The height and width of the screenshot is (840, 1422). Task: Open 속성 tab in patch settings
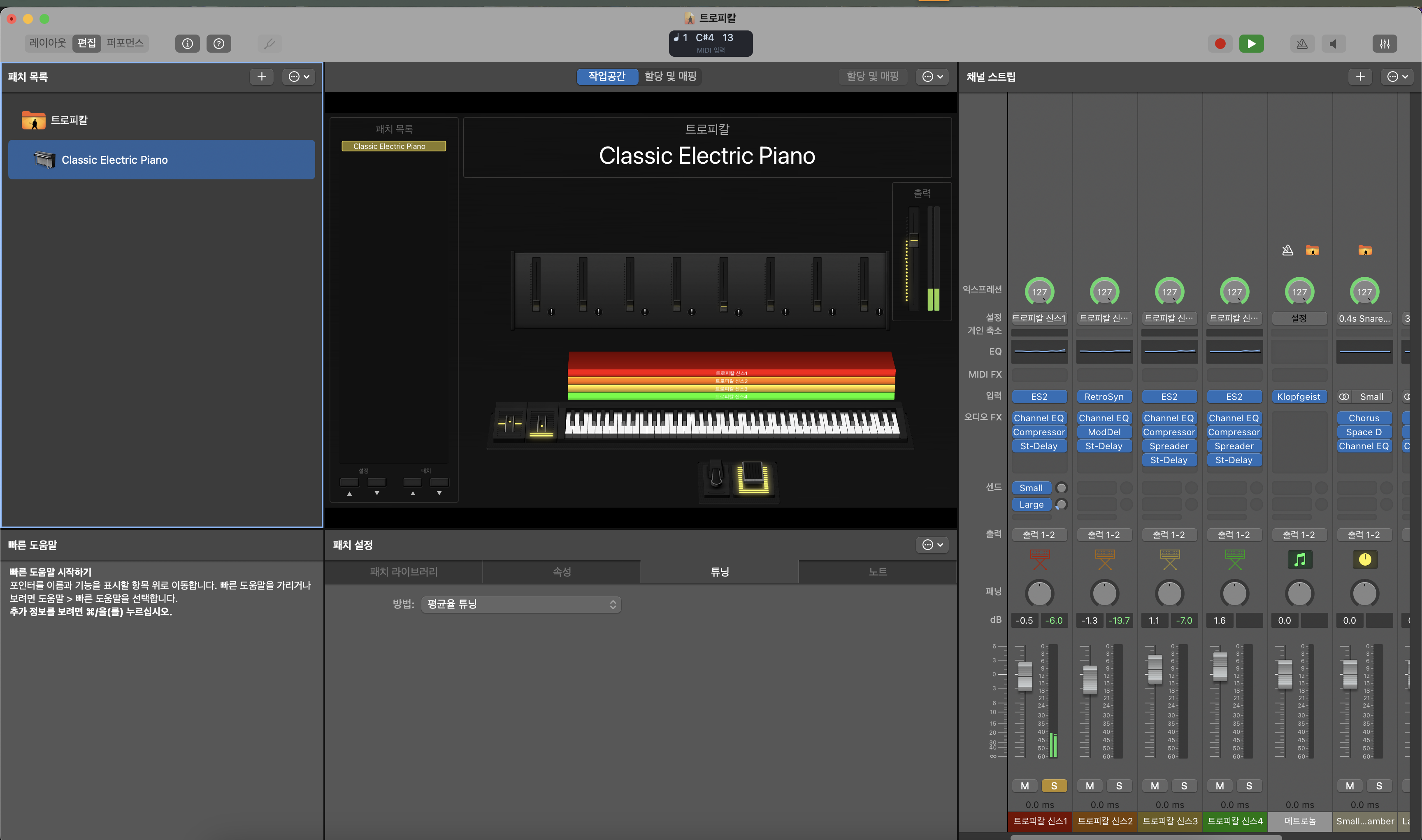(562, 572)
